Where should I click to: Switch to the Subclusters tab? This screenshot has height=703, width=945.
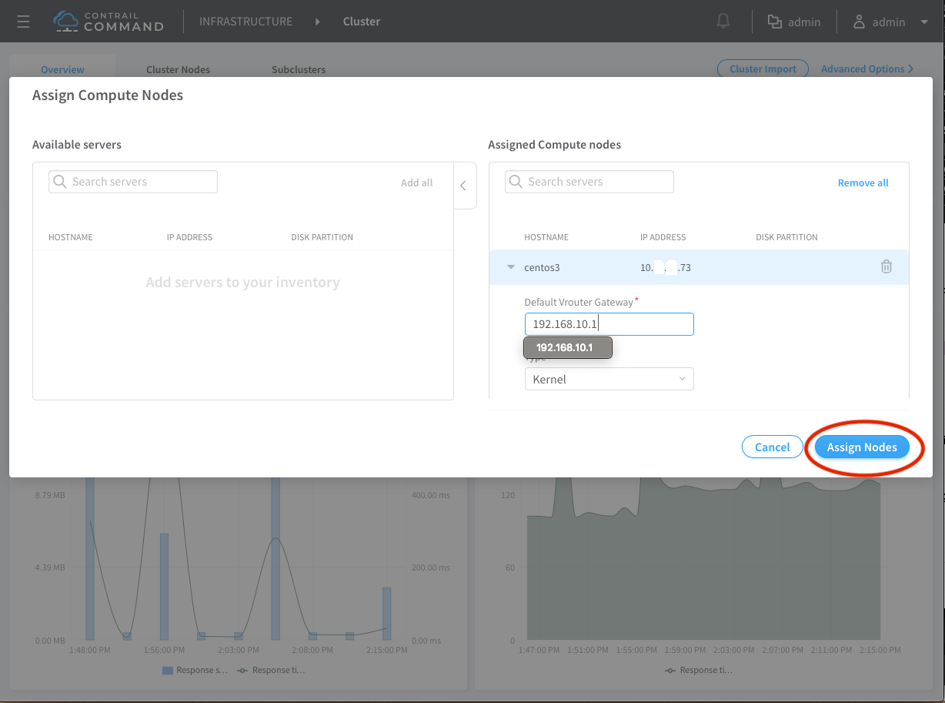point(298,70)
